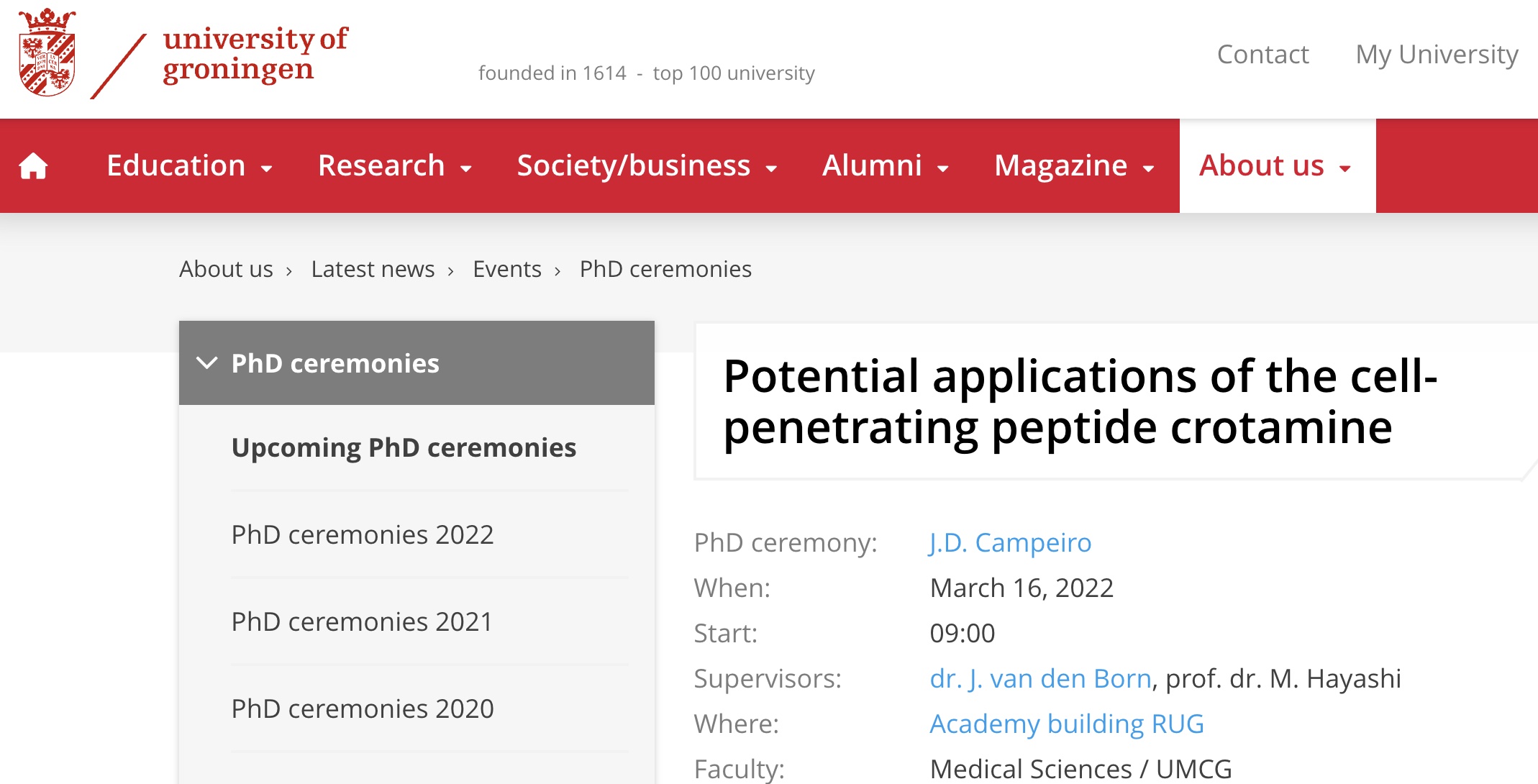The height and width of the screenshot is (784, 1538).
Task: Select Upcoming PhD ceremonies in sidebar
Action: pyautogui.click(x=404, y=447)
